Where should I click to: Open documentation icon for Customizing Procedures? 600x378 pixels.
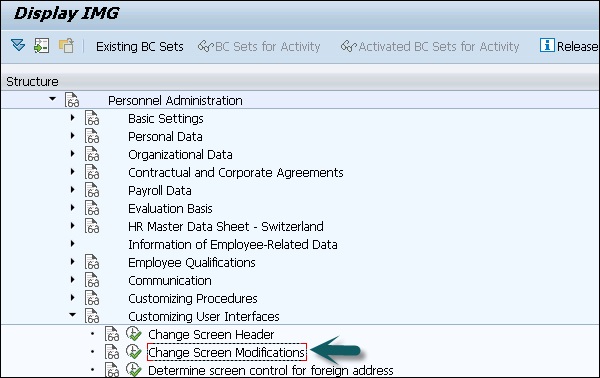[x=92, y=298]
